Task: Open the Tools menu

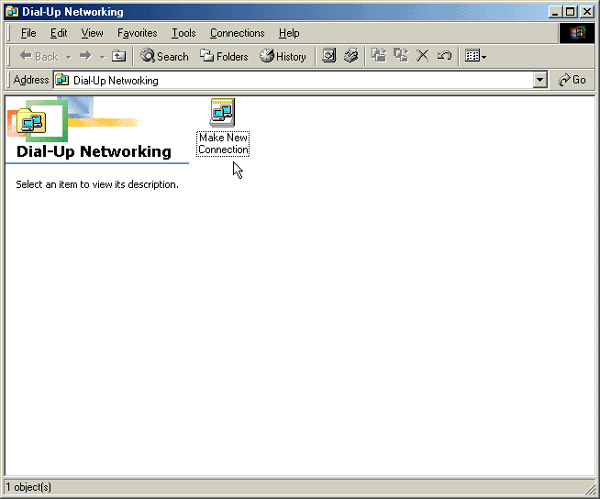Action: [184, 33]
